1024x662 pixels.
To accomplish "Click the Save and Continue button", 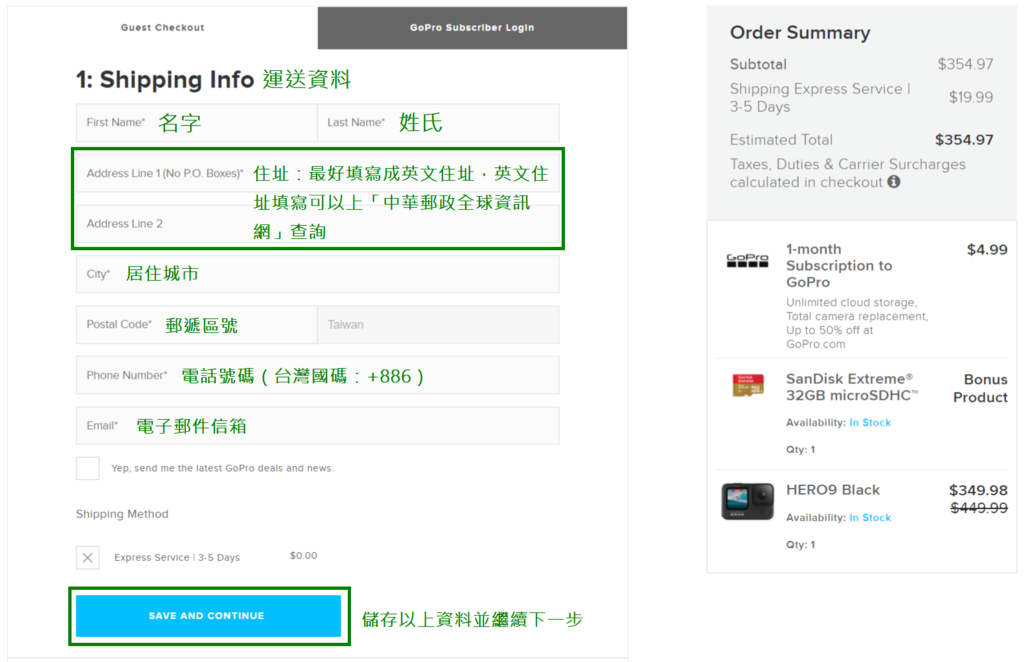I will coord(208,616).
